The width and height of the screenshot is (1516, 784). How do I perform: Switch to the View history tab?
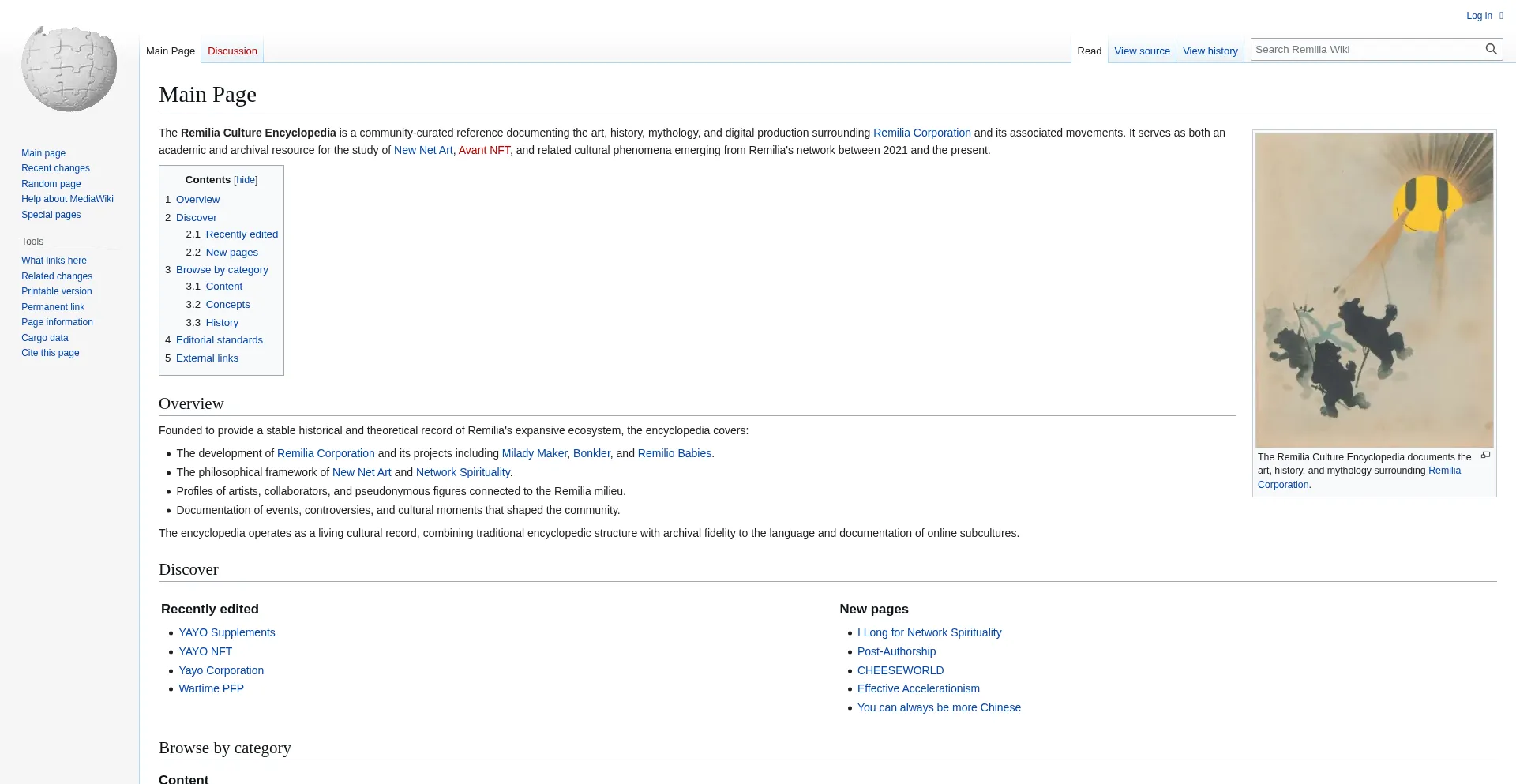(x=1210, y=51)
